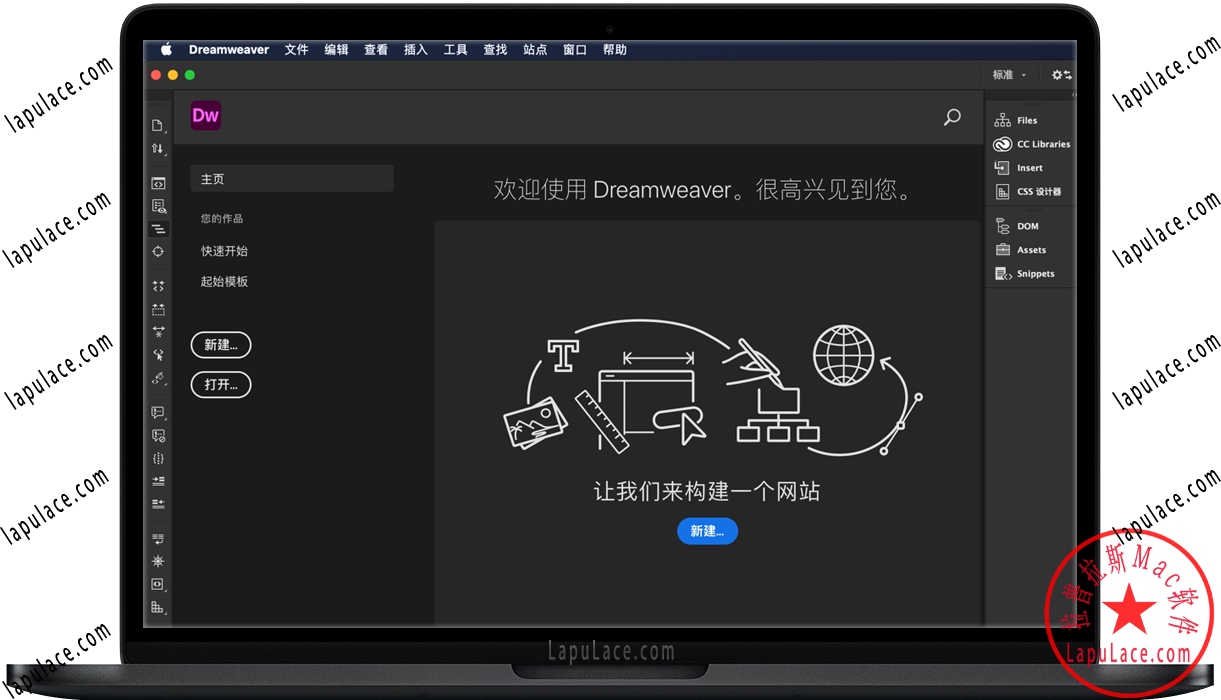Click the search magnifier icon

point(952,117)
